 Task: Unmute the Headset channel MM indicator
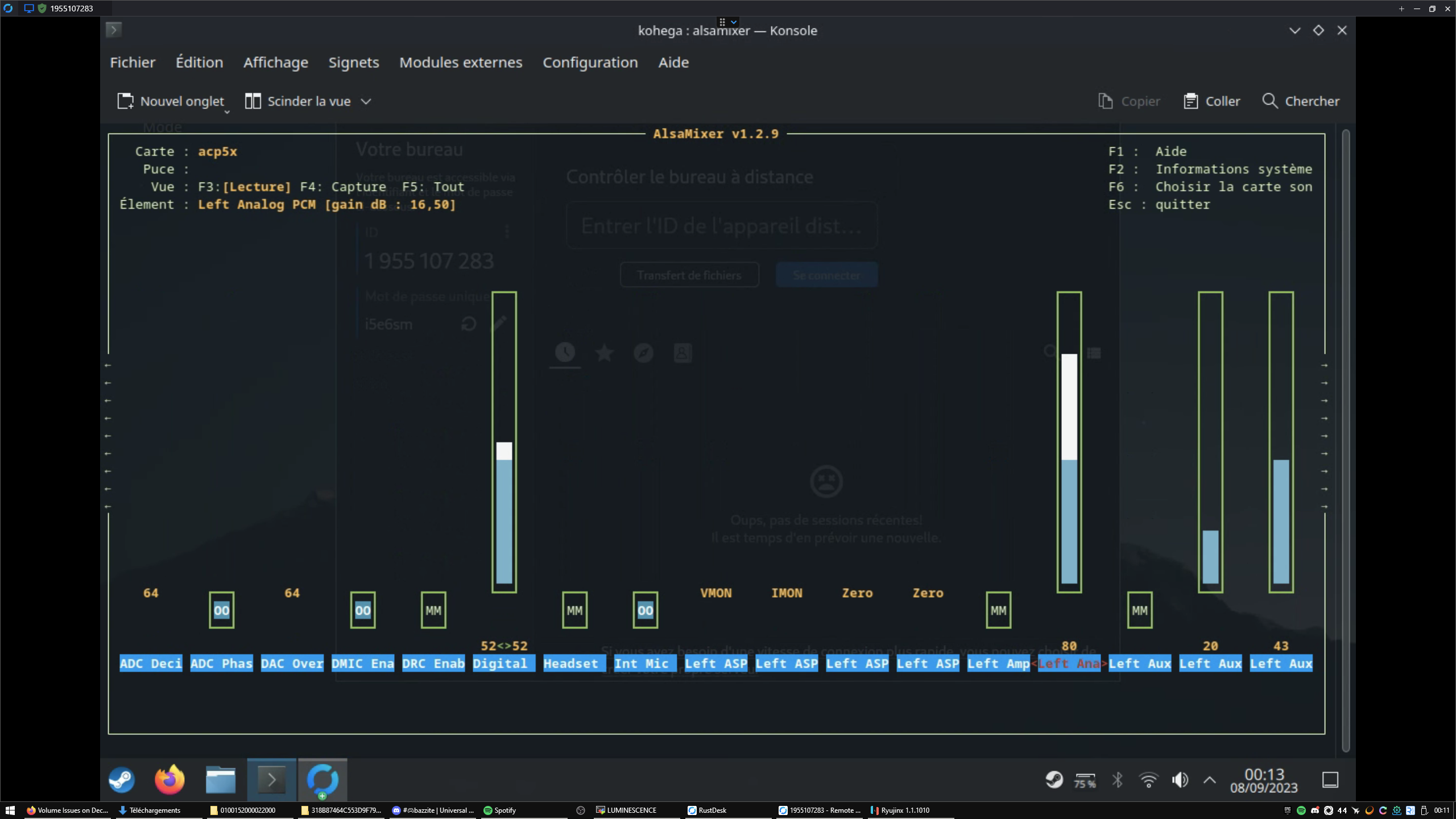click(573, 609)
